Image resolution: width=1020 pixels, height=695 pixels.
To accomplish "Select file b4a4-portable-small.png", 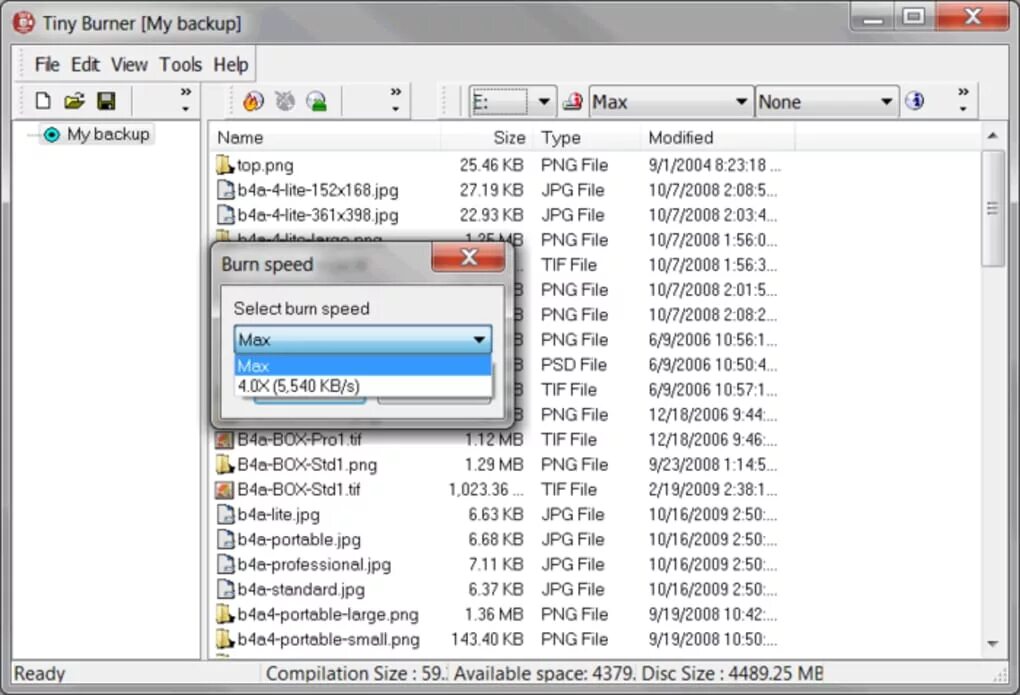I will (x=329, y=640).
